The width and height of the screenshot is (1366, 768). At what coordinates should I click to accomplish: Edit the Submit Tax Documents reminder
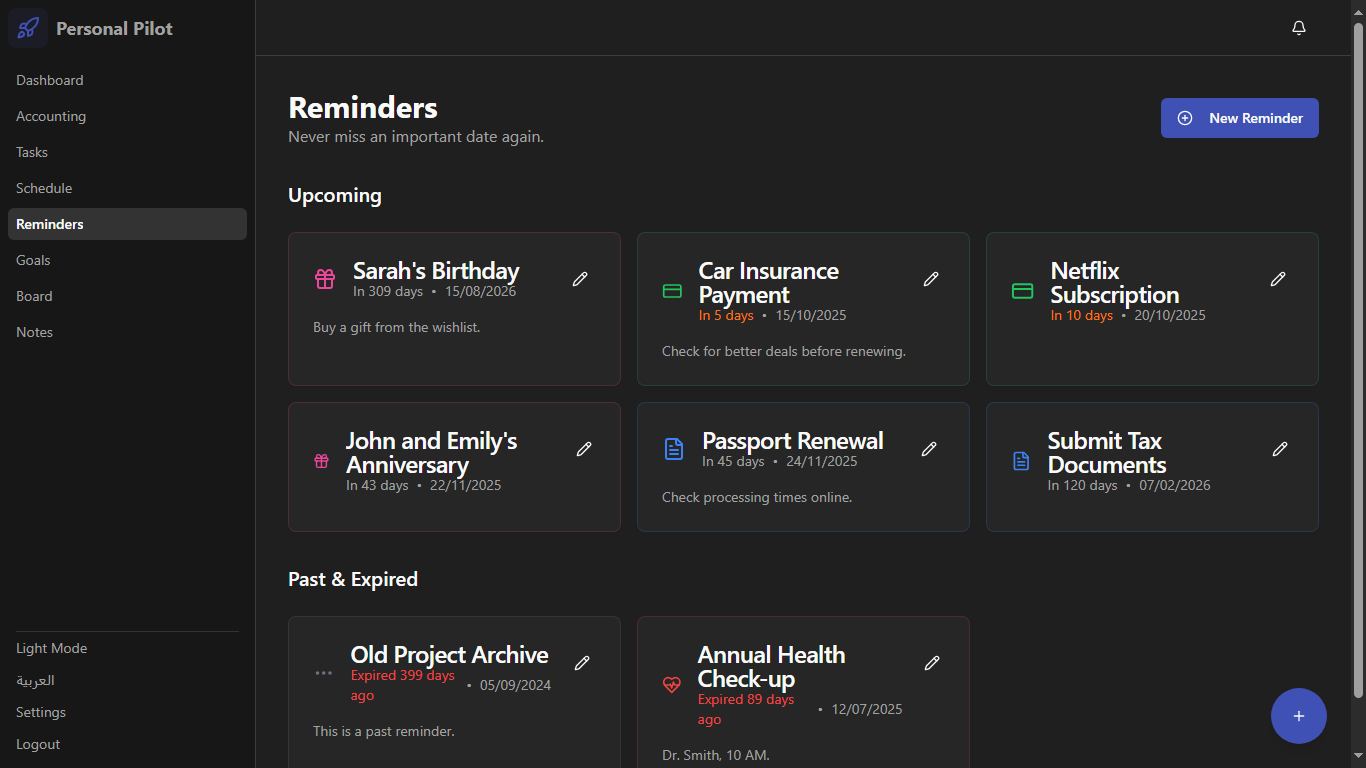pyautogui.click(x=1279, y=449)
